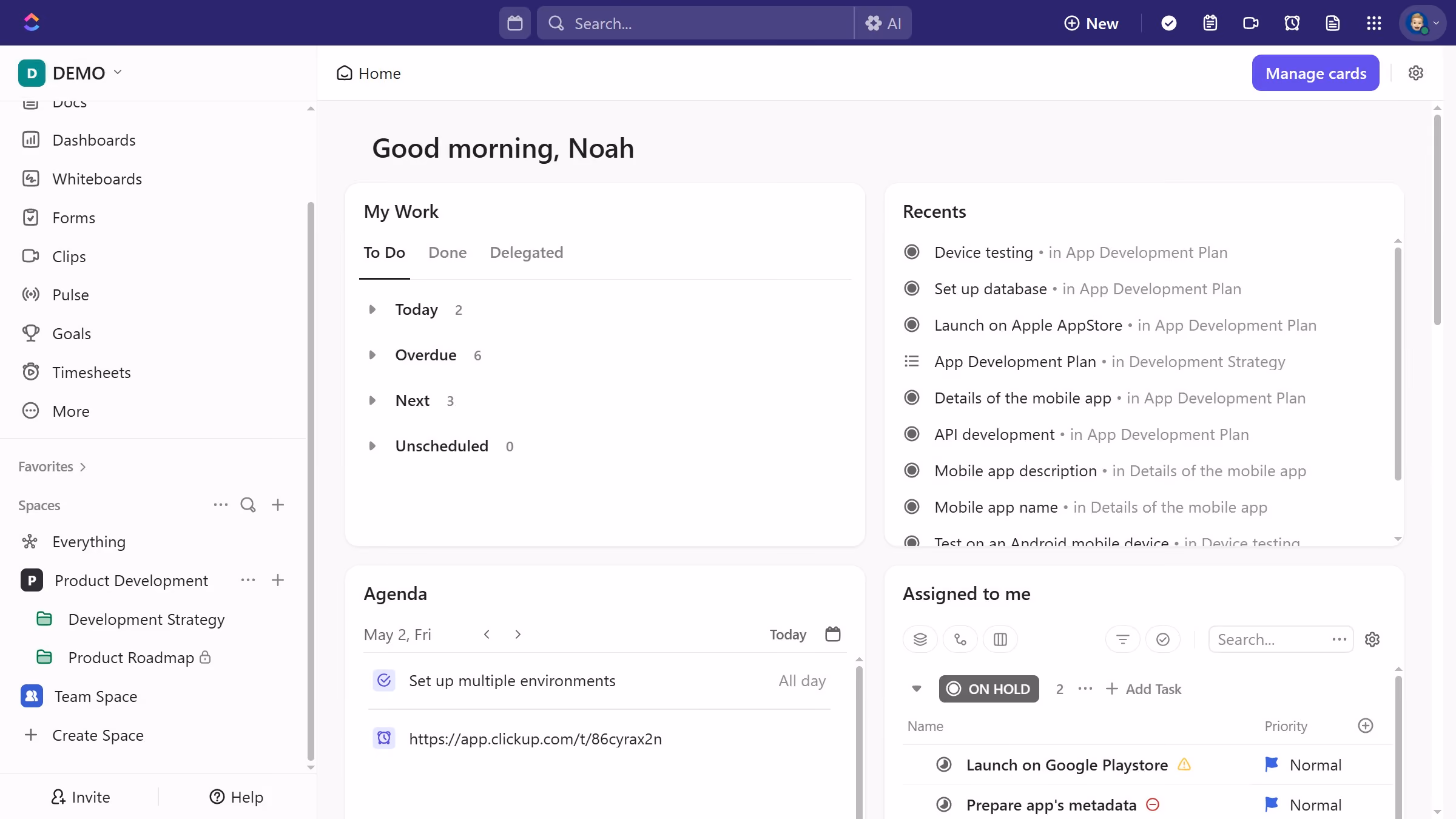Viewport: 1456px width, 819px height.
Task: Click status circle of Launch on Apple AppStore
Action: click(x=912, y=325)
